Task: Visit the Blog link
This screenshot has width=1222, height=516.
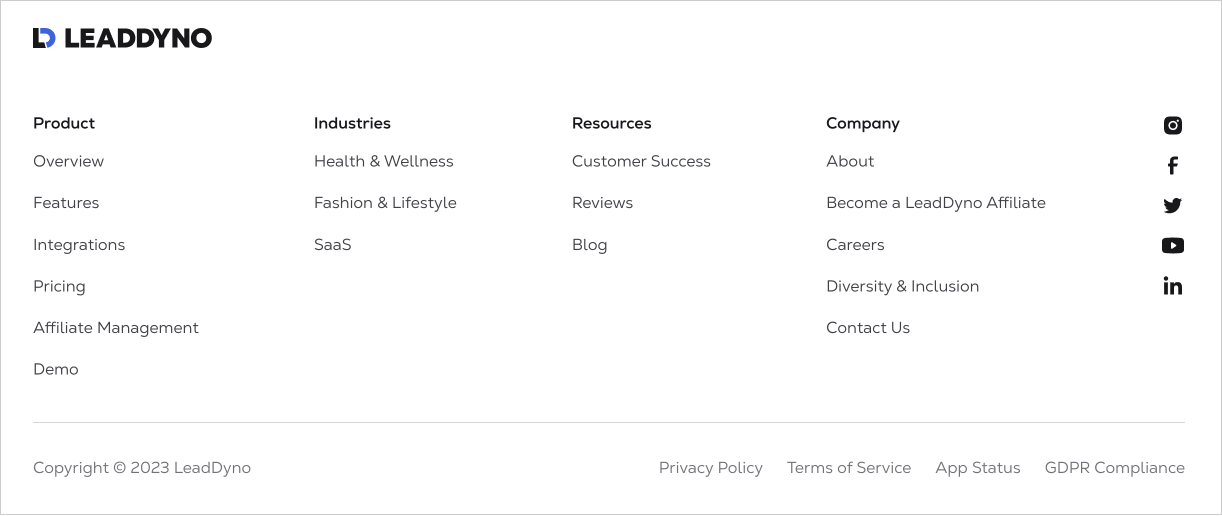Action: tap(589, 245)
